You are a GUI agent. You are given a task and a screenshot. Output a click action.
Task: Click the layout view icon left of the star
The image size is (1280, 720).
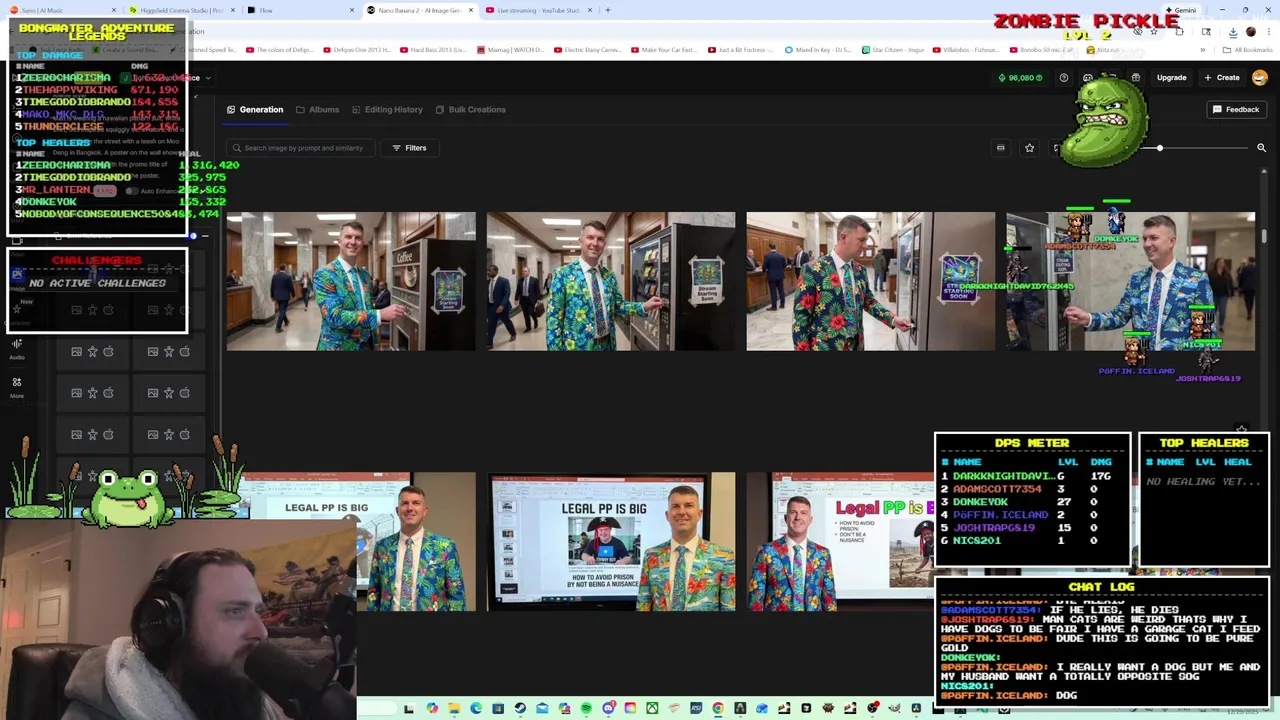1000,148
